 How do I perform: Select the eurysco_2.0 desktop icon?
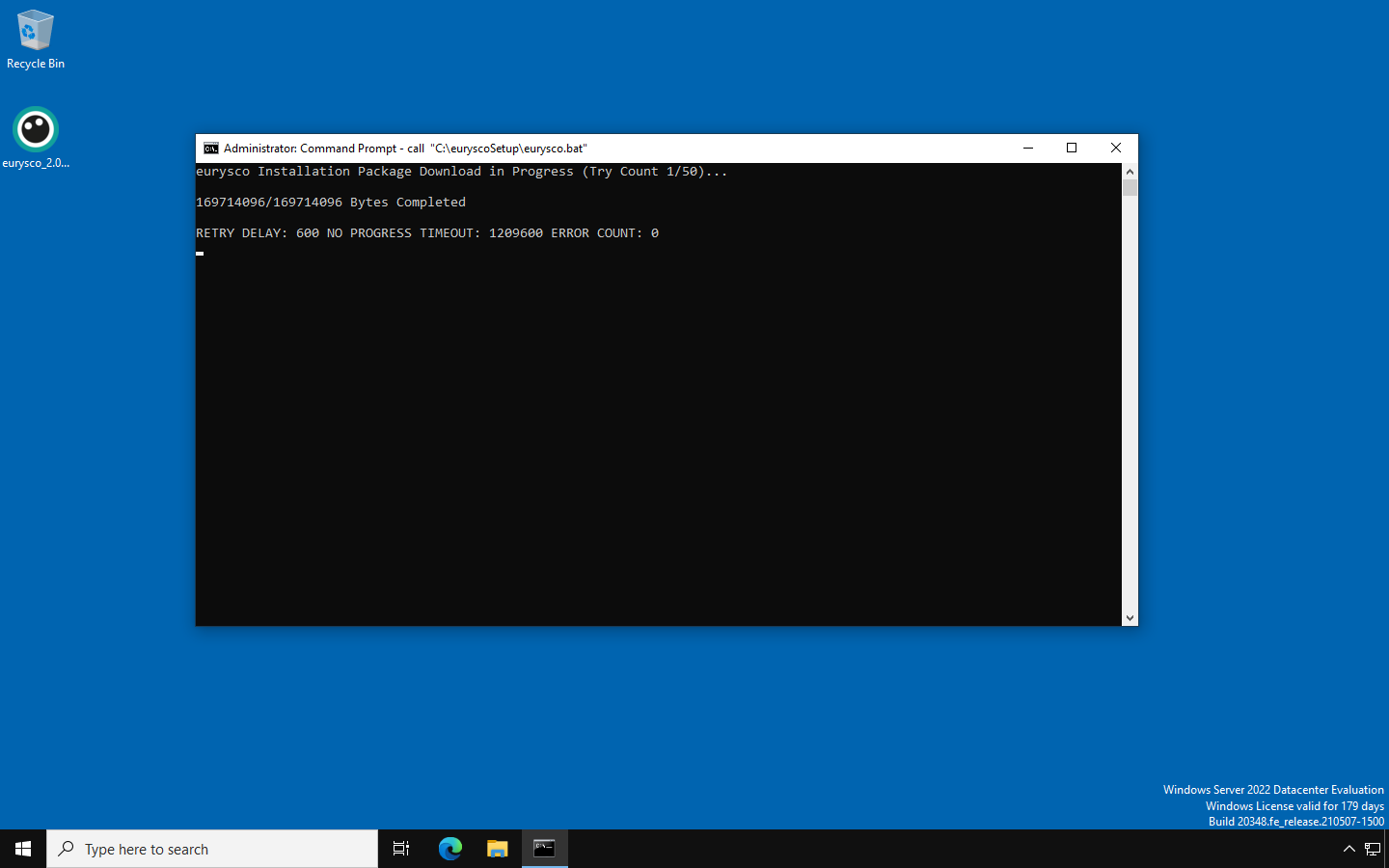pyautogui.click(x=36, y=138)
